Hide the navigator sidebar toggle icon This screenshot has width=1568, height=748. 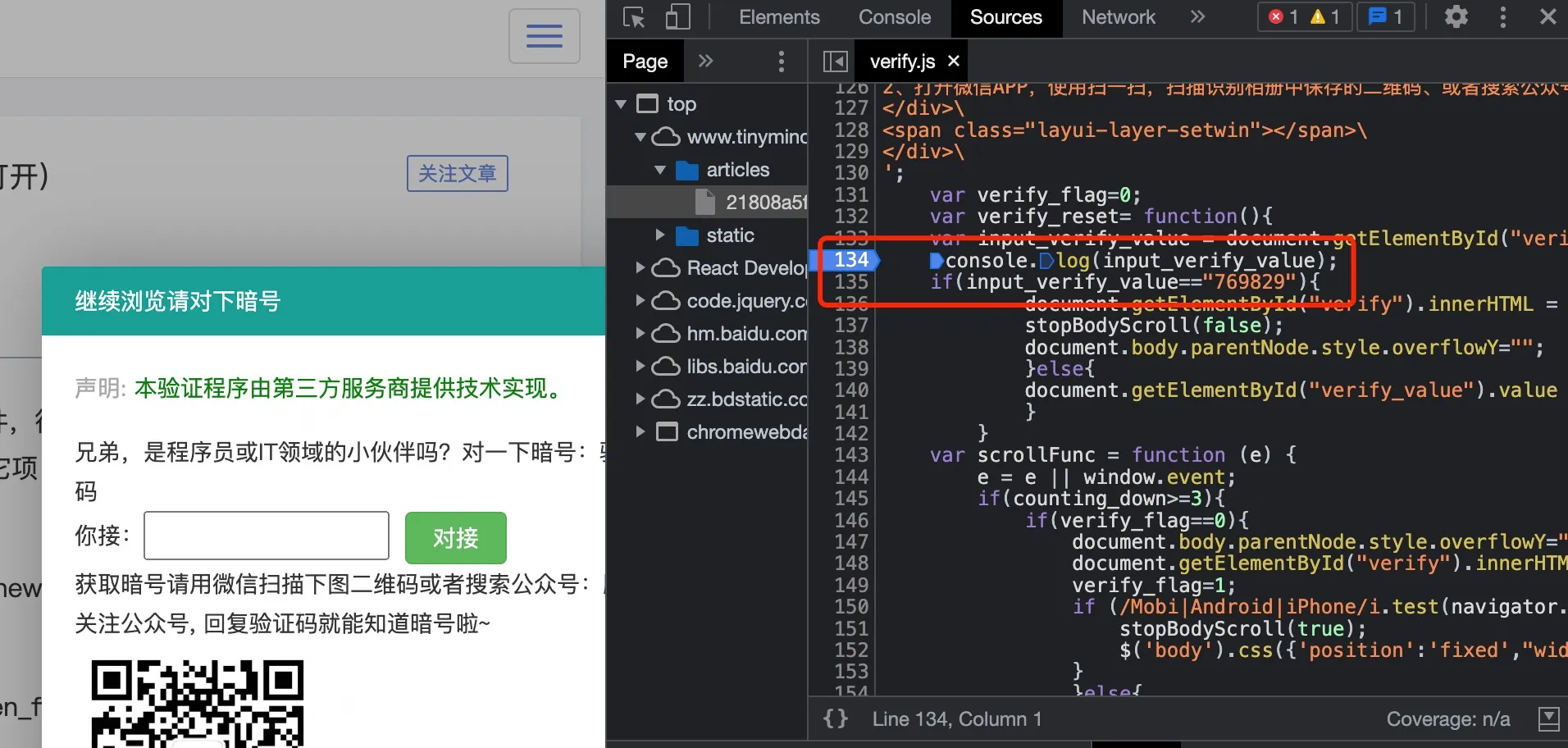pos(835,62)
